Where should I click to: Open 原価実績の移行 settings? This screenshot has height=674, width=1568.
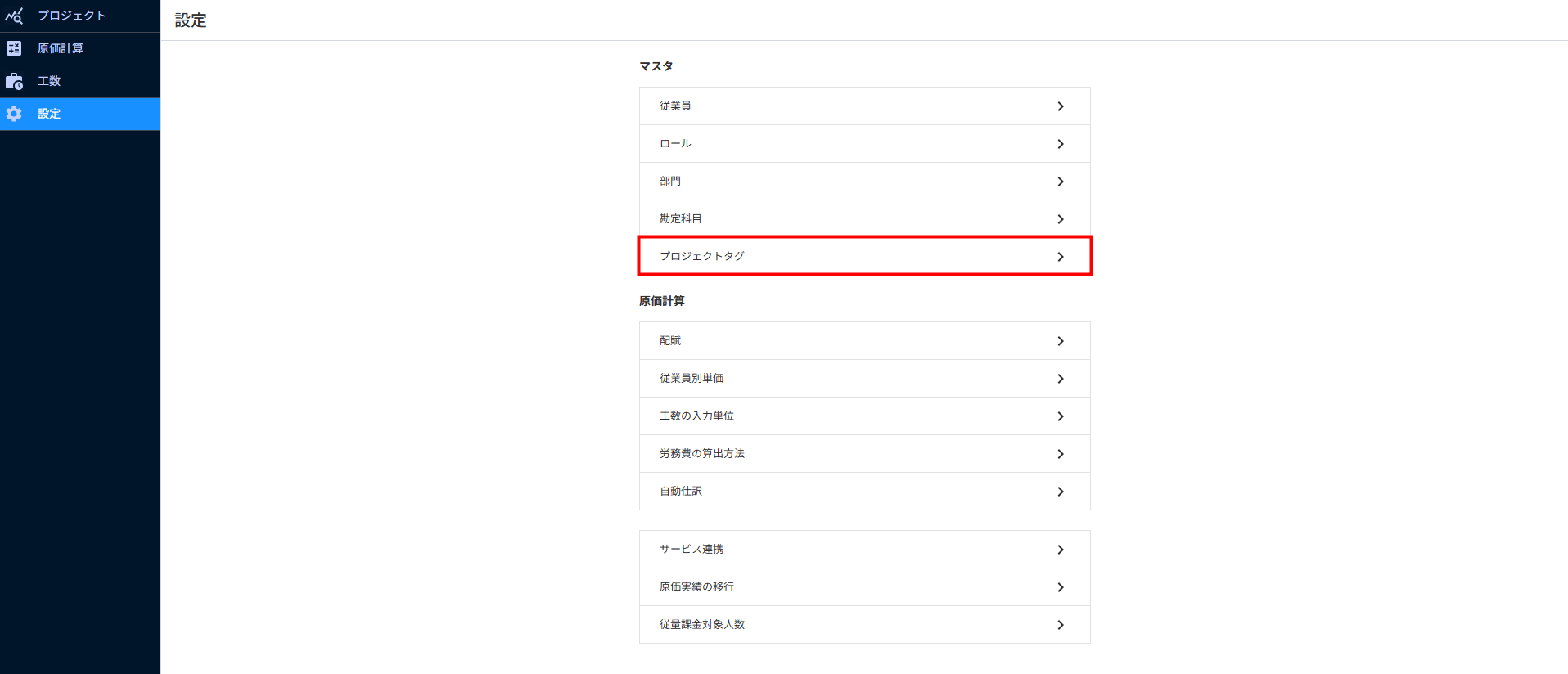(864, 587)
